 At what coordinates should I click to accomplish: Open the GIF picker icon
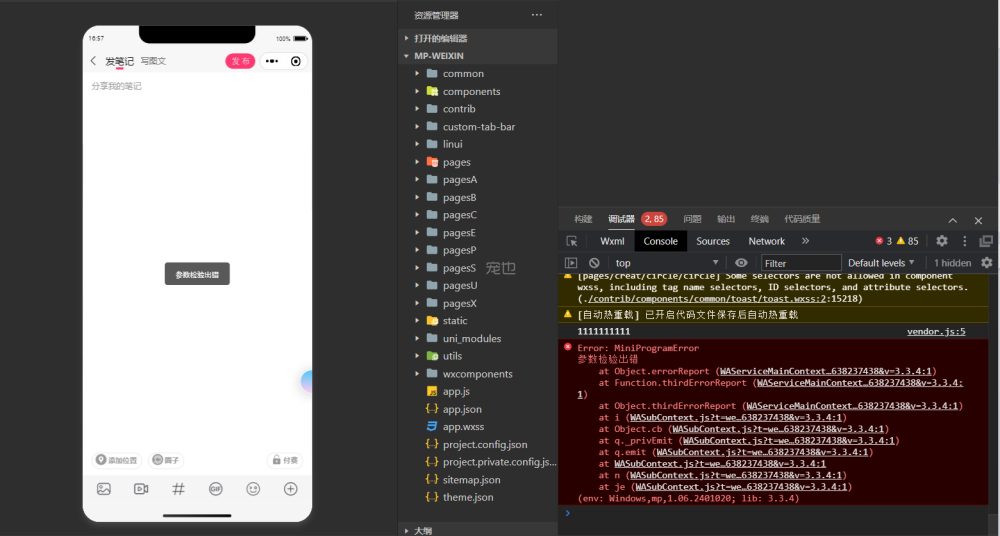tap(215, 489)
